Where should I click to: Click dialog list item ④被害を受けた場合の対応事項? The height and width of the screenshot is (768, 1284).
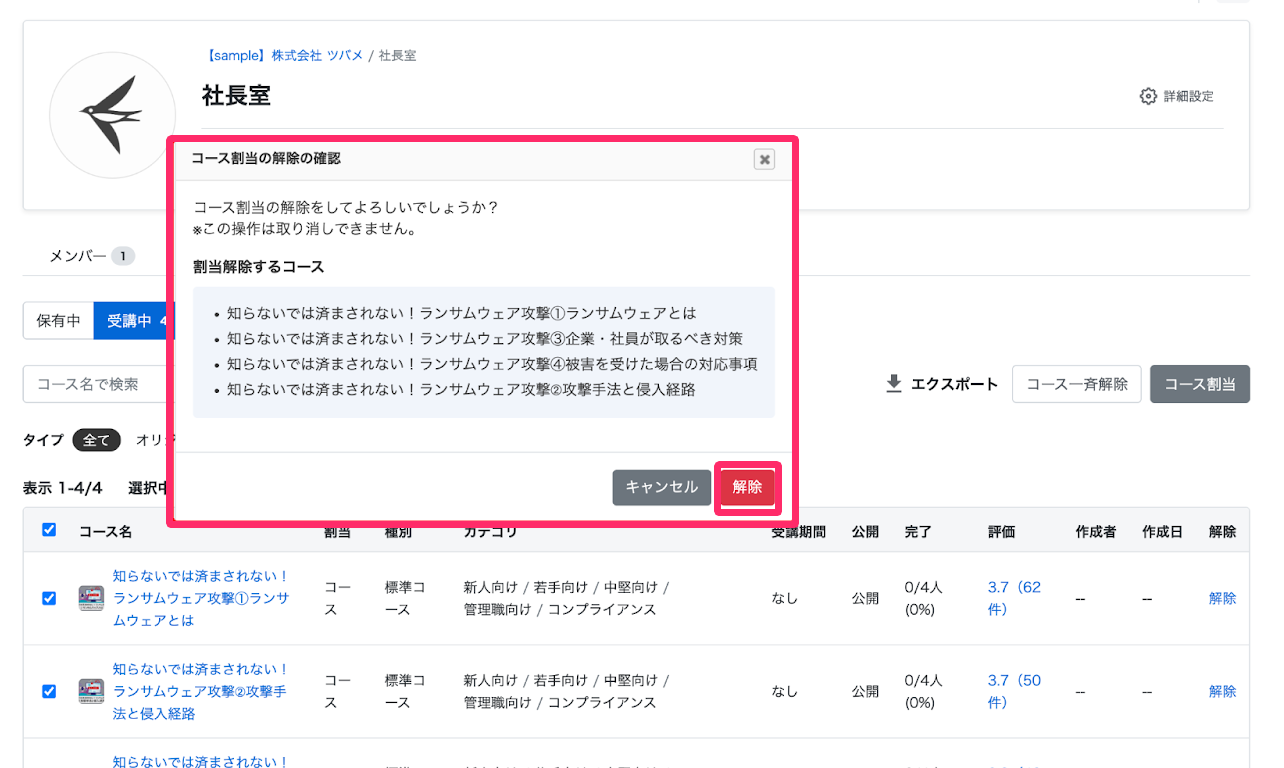click(492, 364)
